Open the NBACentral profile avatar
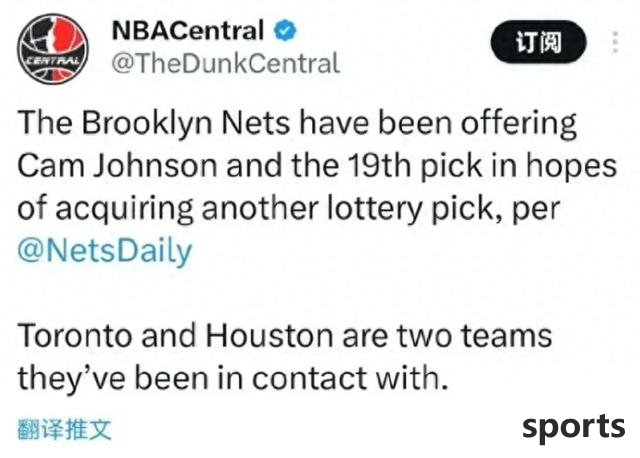Image resolution: width=640 pixels, height=458 pixels. [53, 49]
